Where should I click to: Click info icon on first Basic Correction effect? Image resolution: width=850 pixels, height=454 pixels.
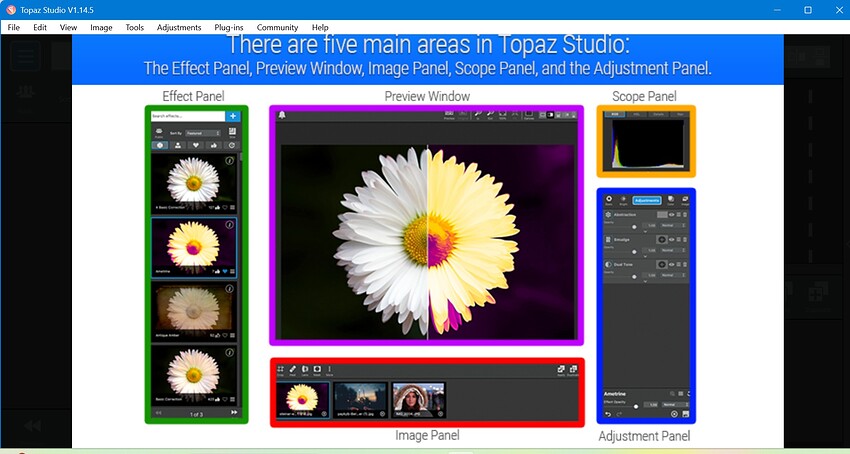point(229,161)
